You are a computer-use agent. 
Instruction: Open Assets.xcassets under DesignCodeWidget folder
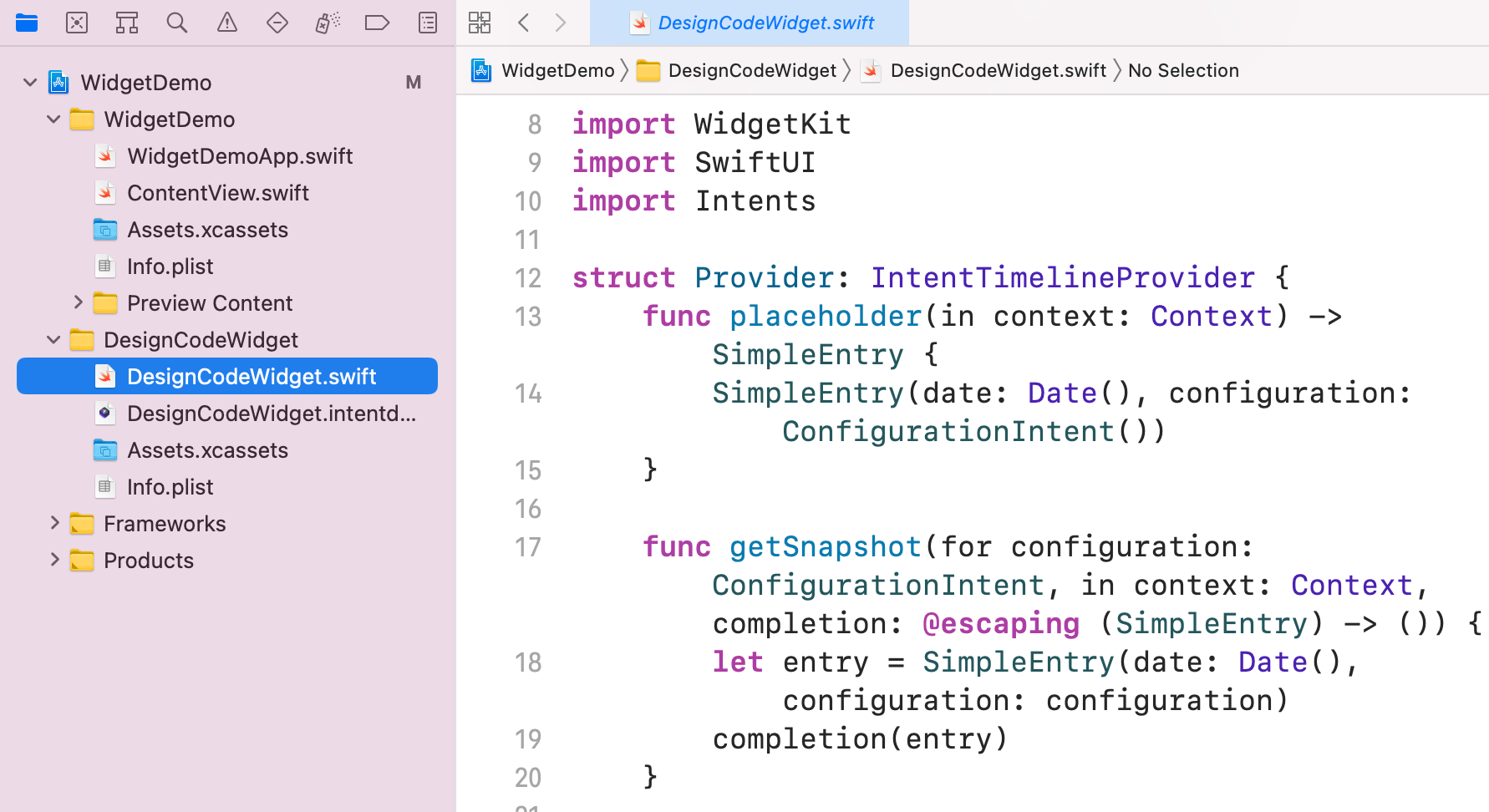coord(227,450)
